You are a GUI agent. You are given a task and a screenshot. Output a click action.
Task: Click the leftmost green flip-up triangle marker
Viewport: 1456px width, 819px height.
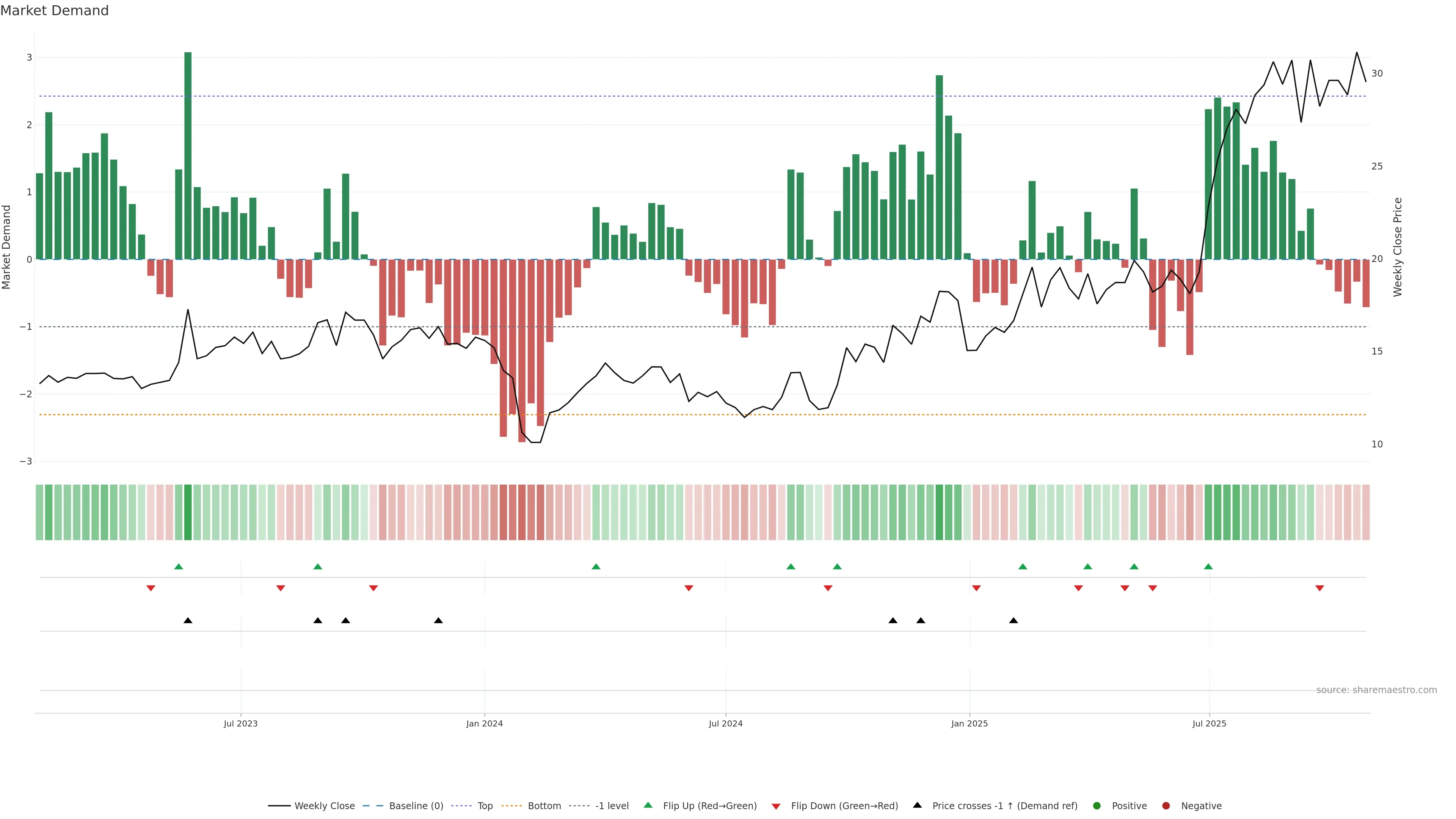179,566
